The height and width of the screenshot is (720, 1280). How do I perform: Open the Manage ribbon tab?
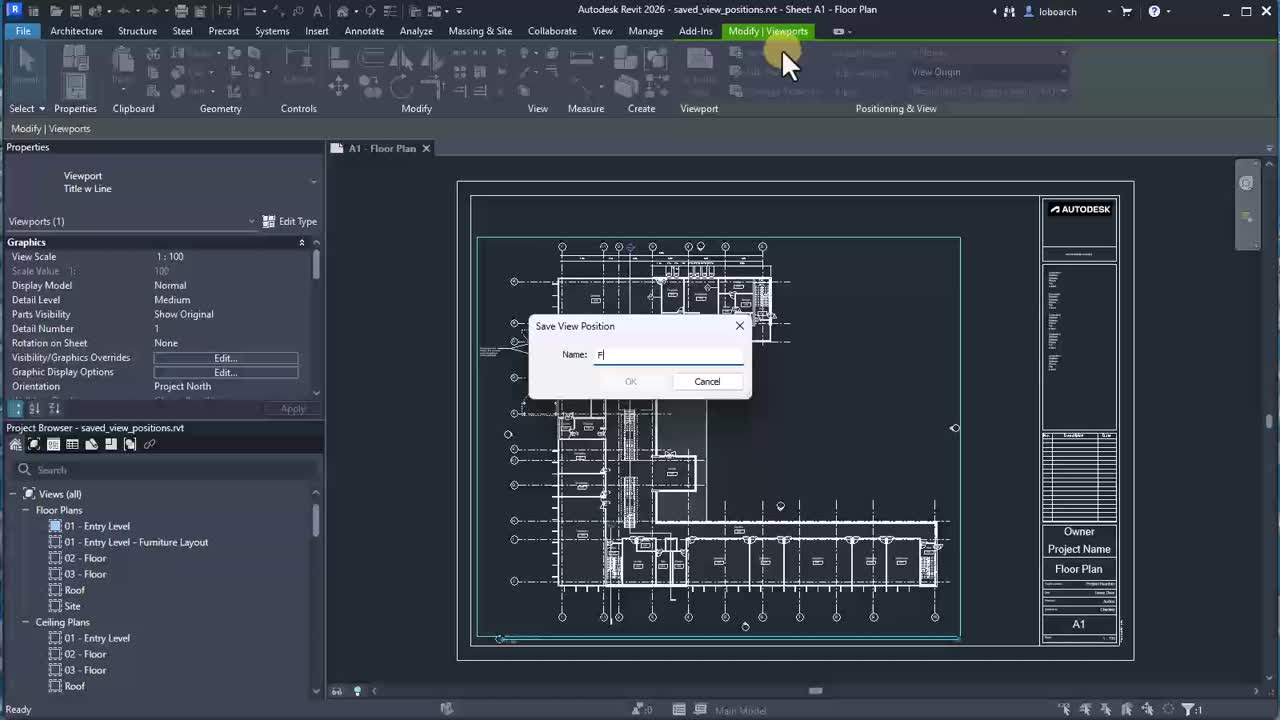pyautogui.click(x=645, y=31)
